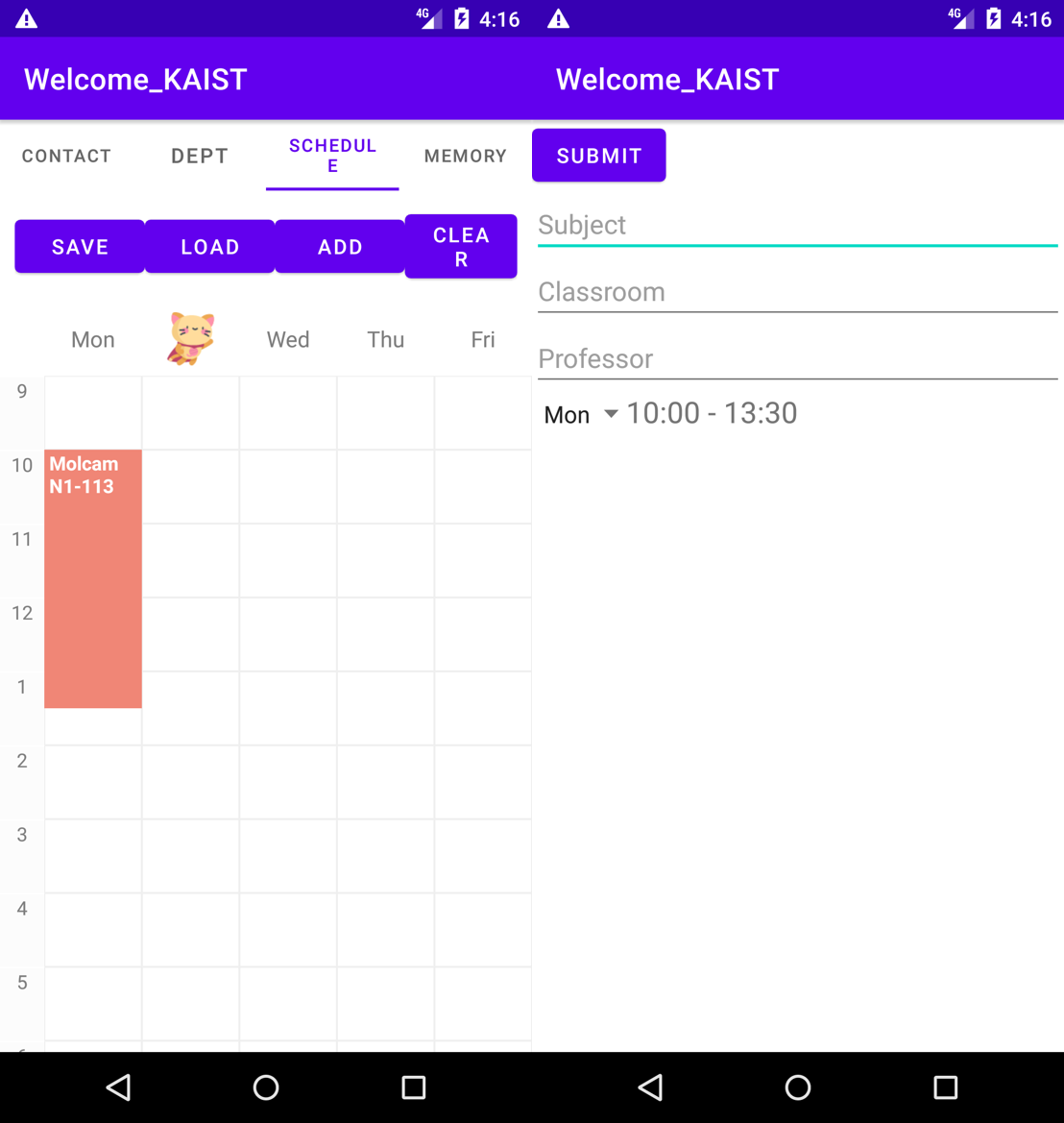
Task: Click the cat icon in the day header
Action: click(x=191, y=339)
